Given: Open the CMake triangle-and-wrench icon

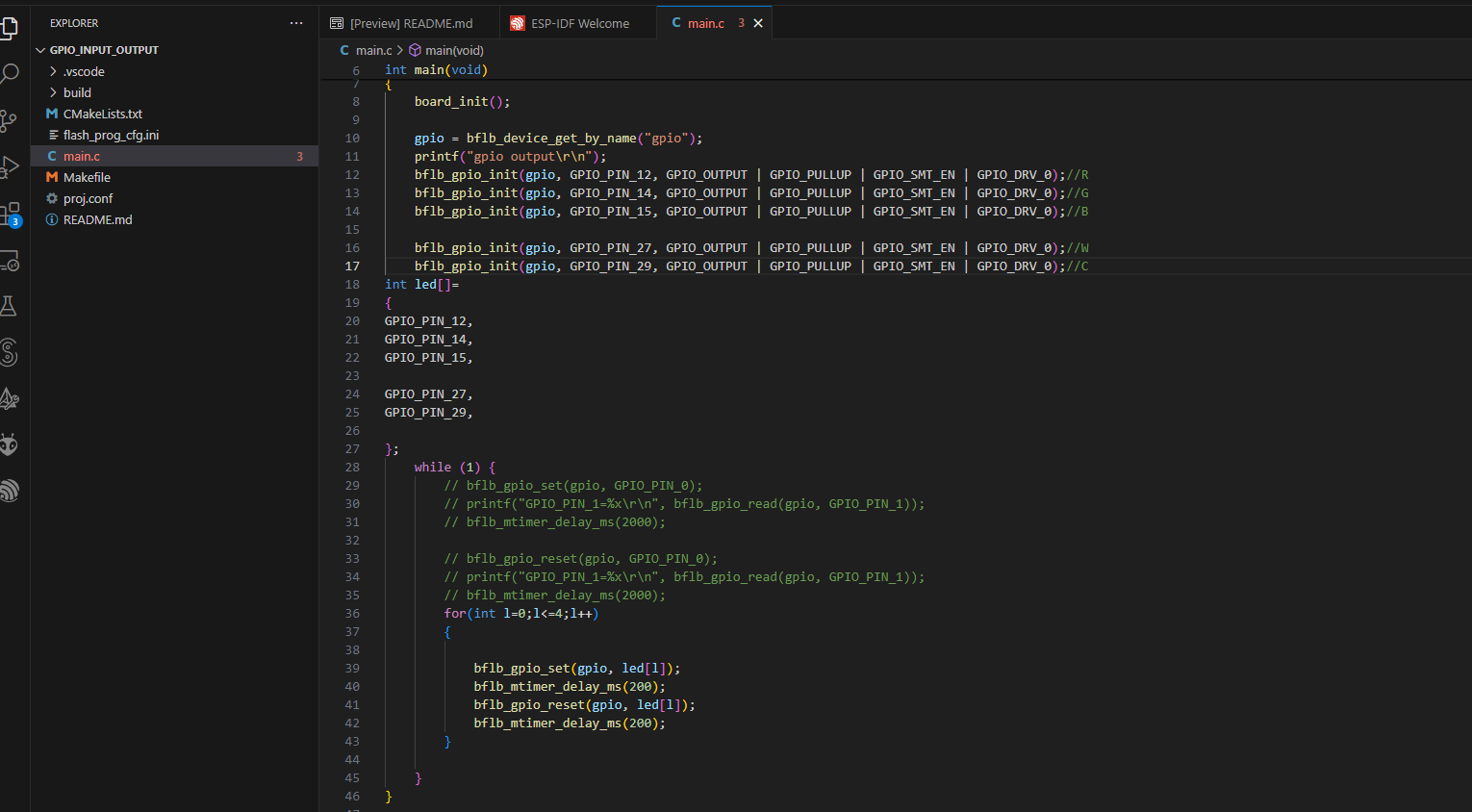Looking at the screenshot, I should (x=9, y=398).
